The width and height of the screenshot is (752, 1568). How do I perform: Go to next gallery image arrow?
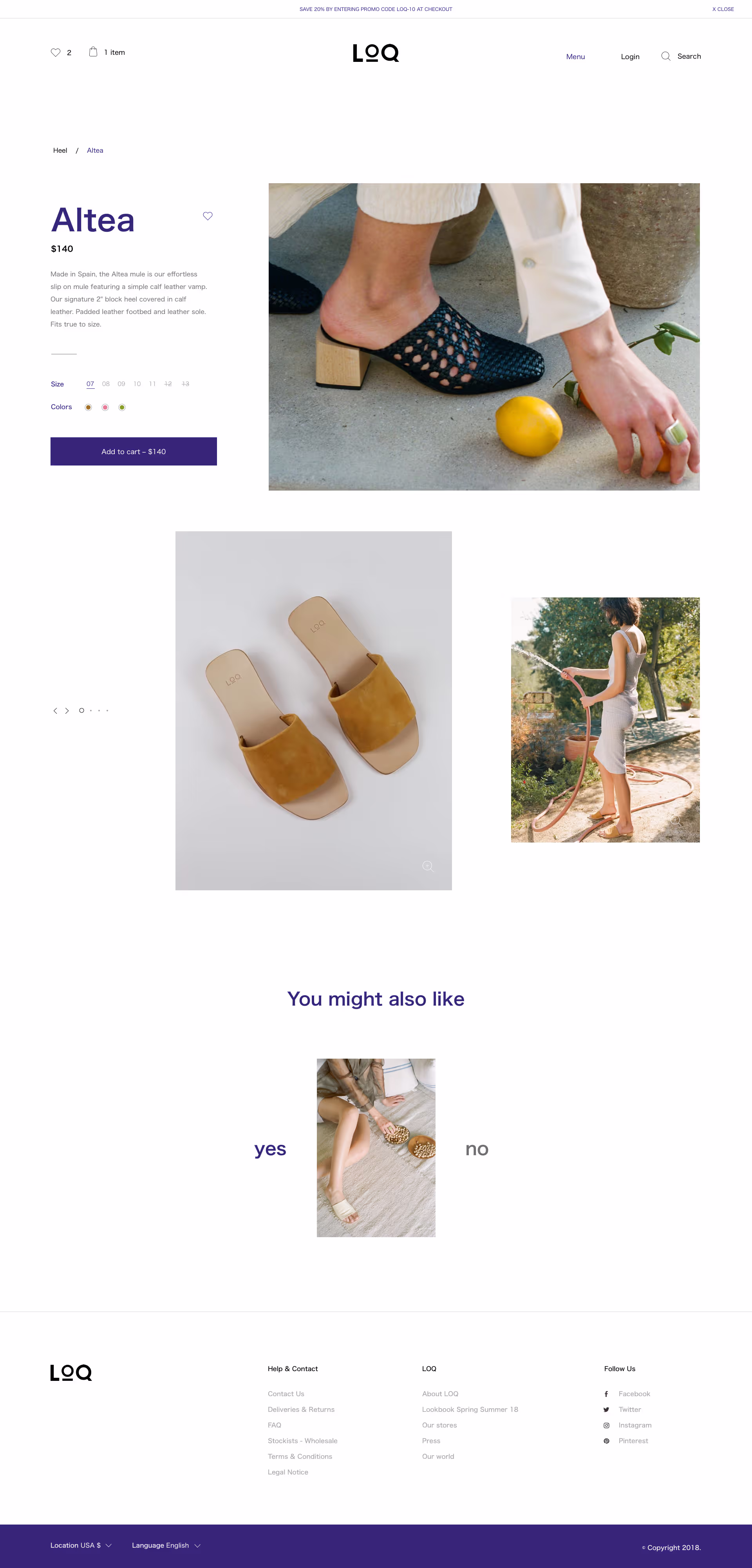pos(67,710)
